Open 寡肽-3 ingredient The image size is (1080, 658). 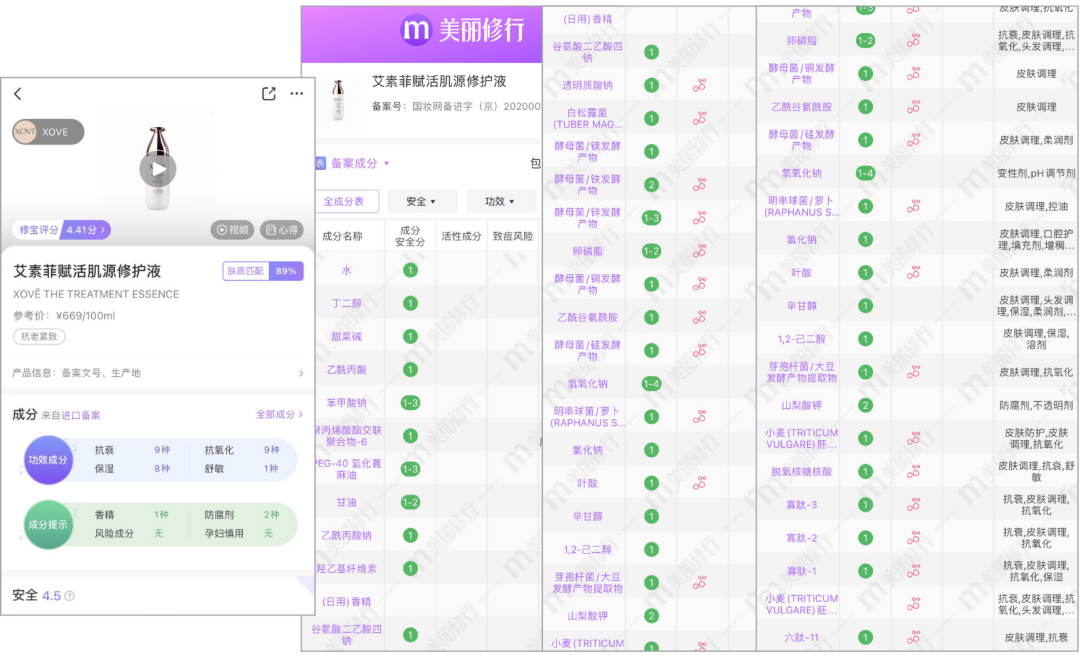pyautogui.click(x=802, y=505)
